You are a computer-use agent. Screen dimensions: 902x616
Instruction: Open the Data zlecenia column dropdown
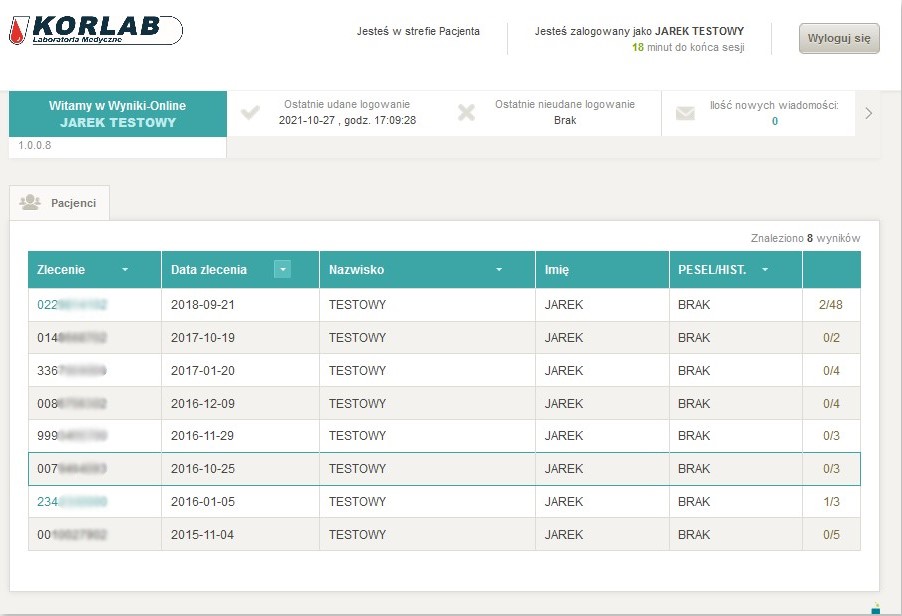point(283,270)
